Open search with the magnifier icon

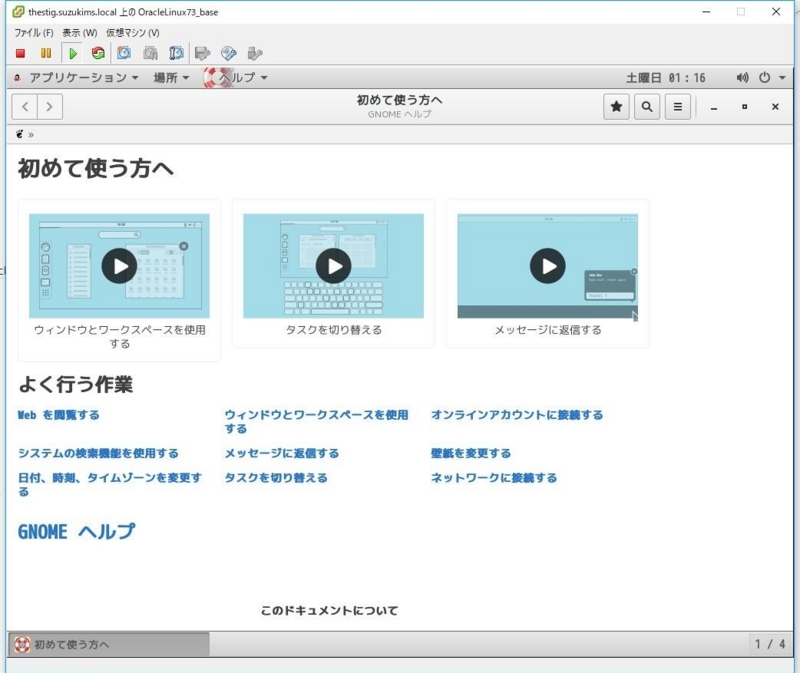[647, 107]
